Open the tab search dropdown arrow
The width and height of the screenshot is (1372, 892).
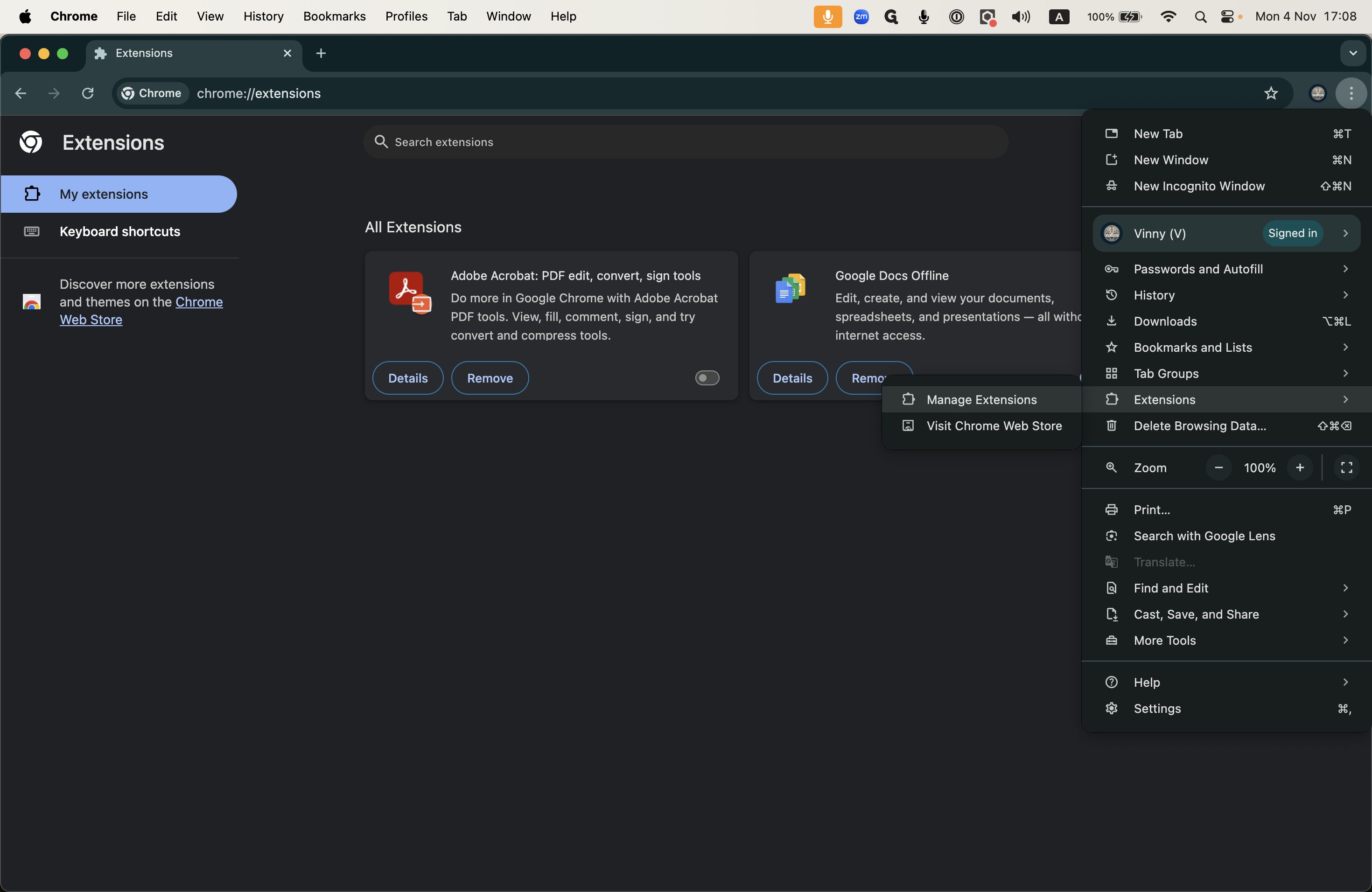1352,54
